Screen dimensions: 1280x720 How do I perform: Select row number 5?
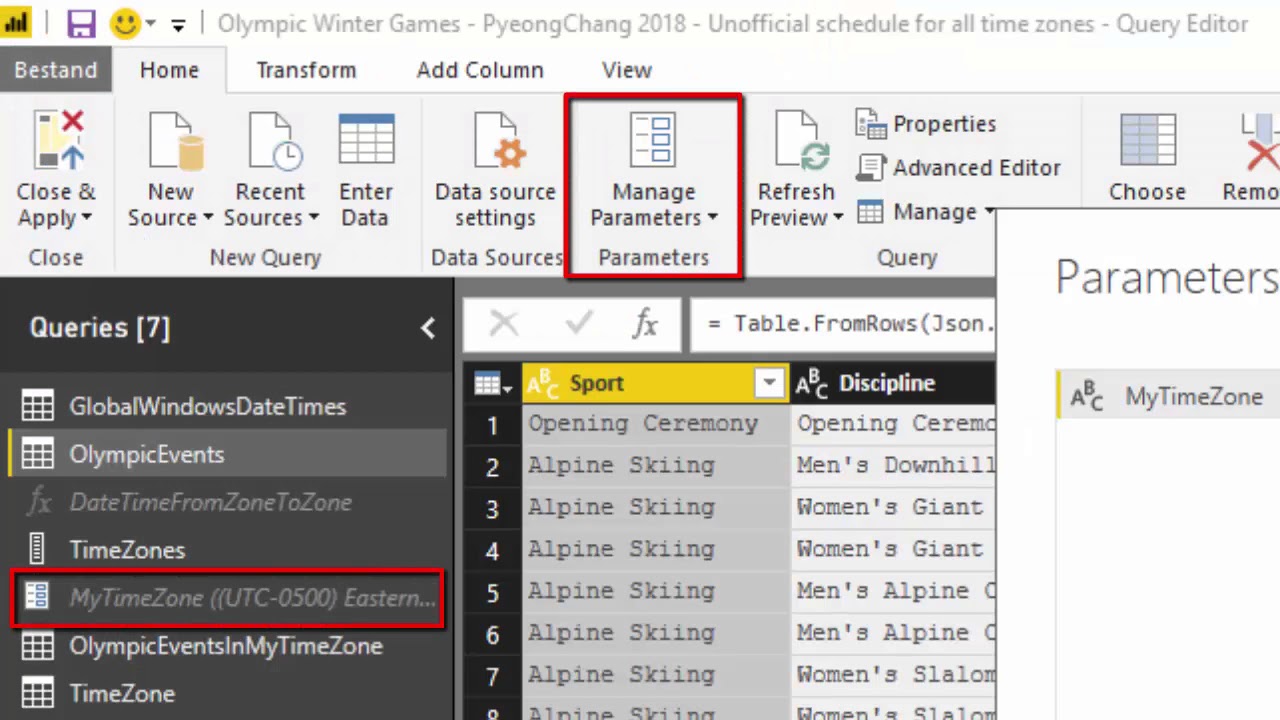pyautogui.click(x=492, y=593)
